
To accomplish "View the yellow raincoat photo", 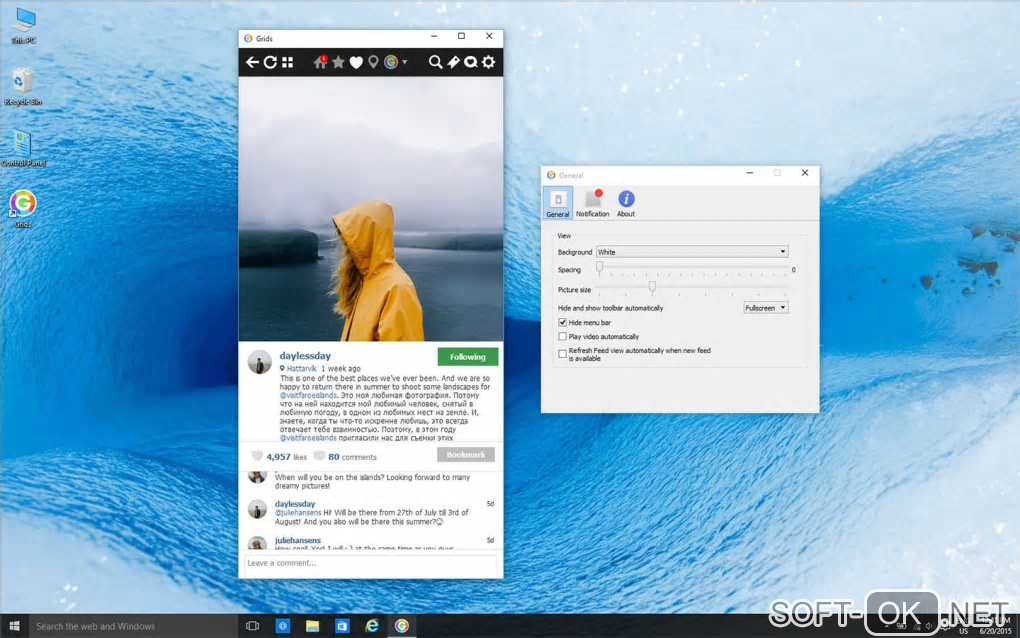I will (x=371, y=209).
